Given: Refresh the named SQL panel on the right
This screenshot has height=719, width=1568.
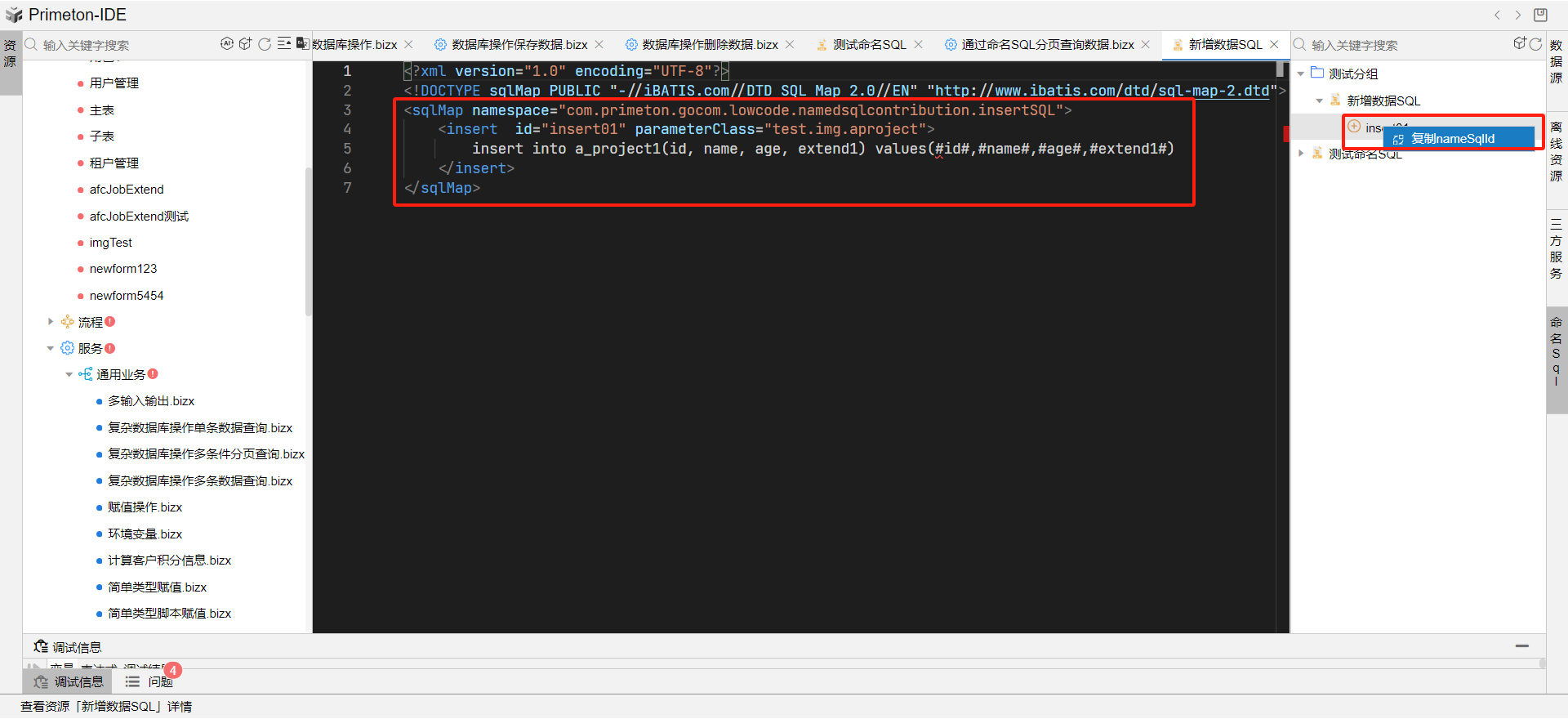Looking at the screenshot, I should (1535, 44).
